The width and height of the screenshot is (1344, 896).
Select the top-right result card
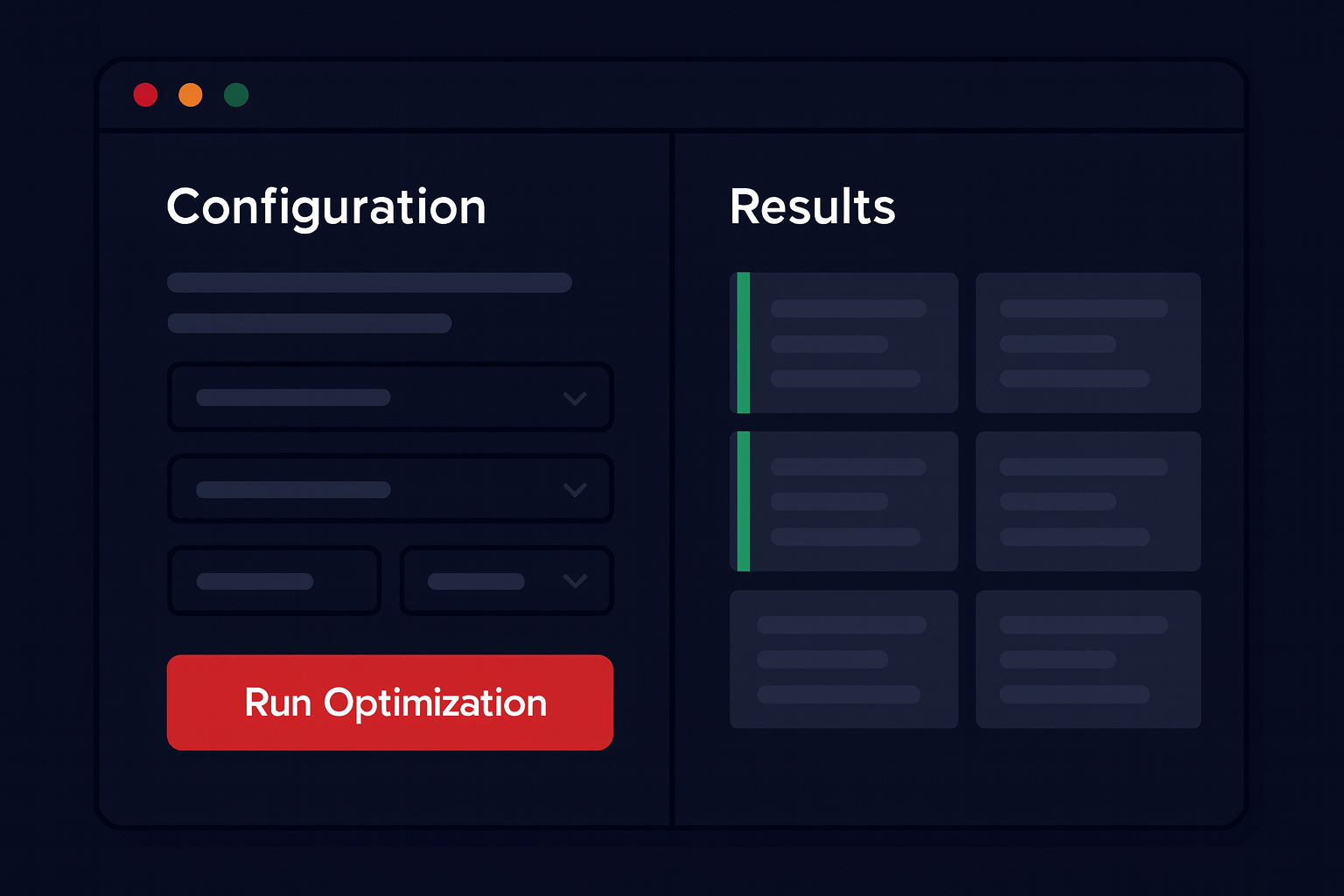(1088, 343)
